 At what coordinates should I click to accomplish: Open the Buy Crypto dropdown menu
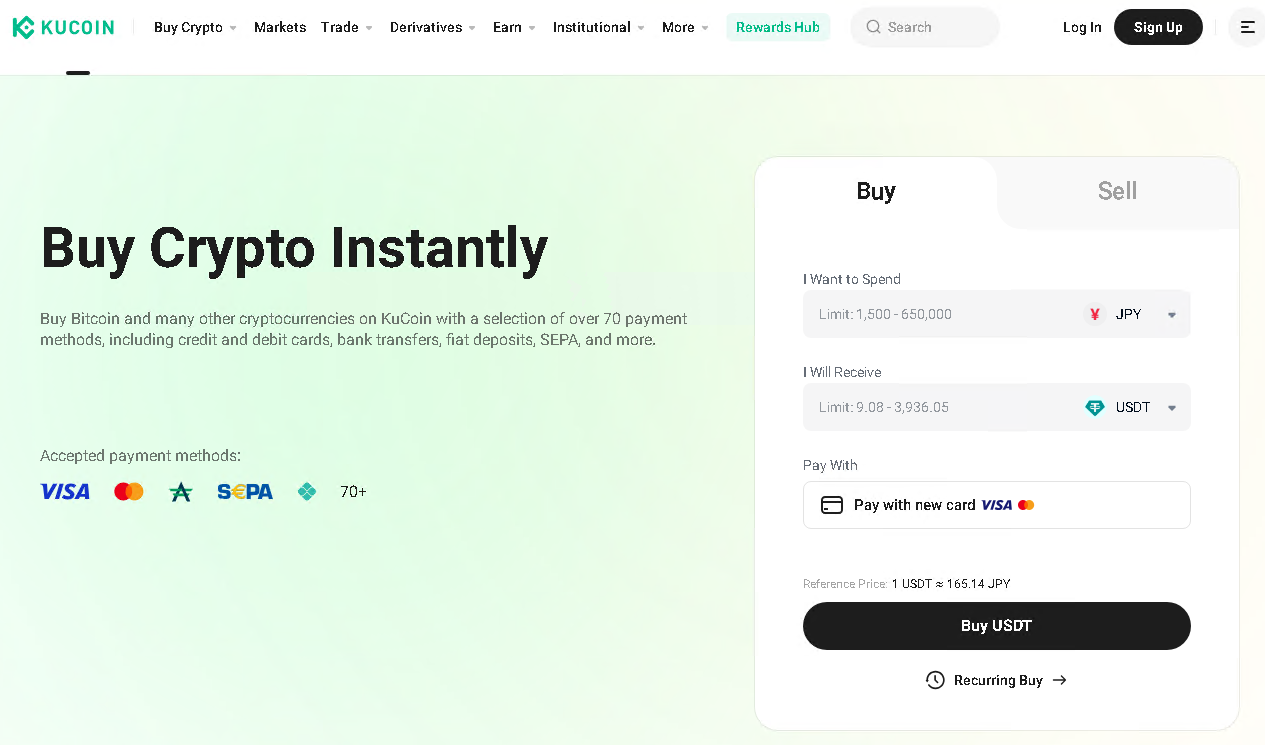point(195,27)
